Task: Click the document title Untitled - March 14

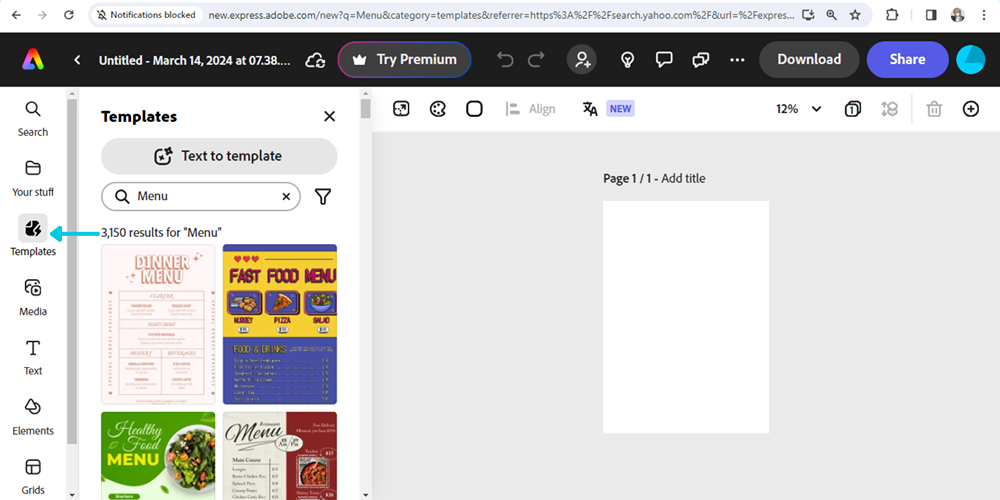Action: (x=195, y=60)
